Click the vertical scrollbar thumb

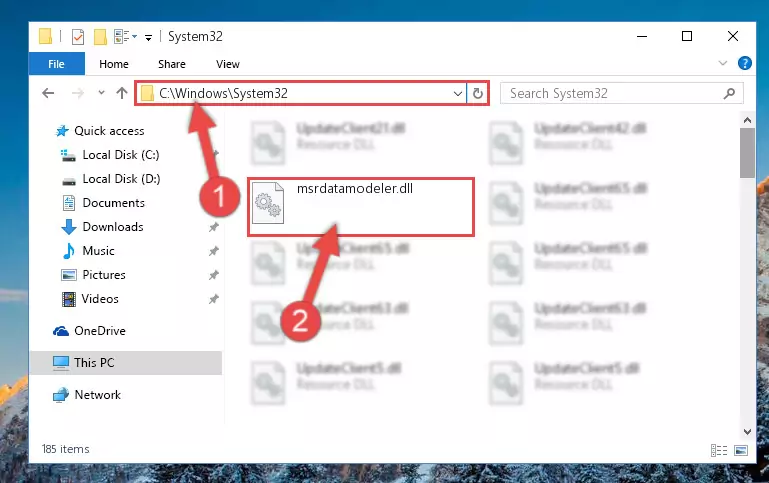[747, 153]
